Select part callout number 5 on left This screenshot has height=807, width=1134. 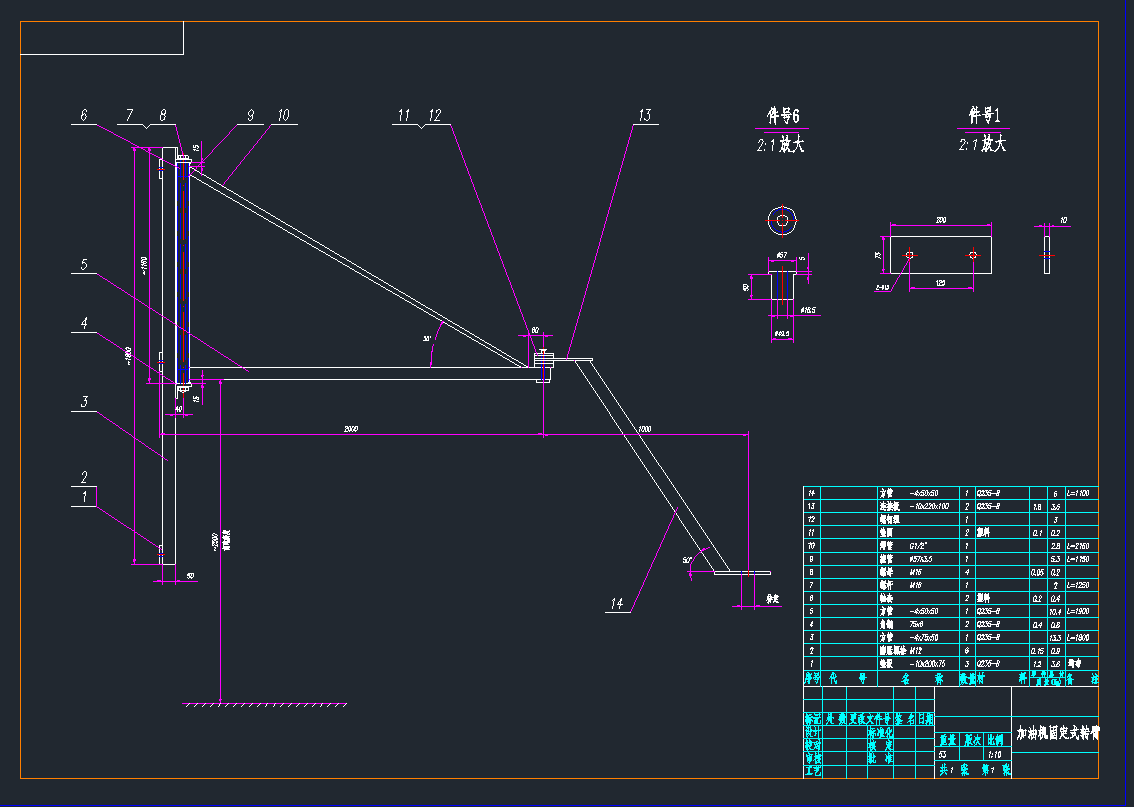coord(85,265)
